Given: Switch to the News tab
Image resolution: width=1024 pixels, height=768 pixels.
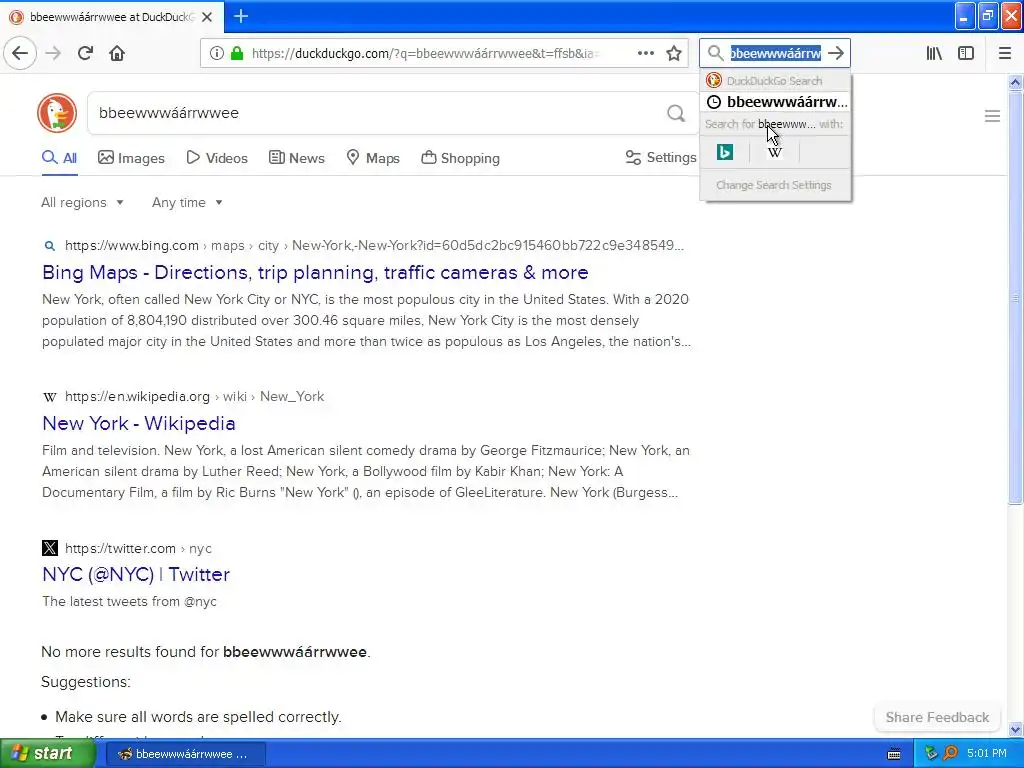Looking at the screenshot, I should (x=296, y=158).
